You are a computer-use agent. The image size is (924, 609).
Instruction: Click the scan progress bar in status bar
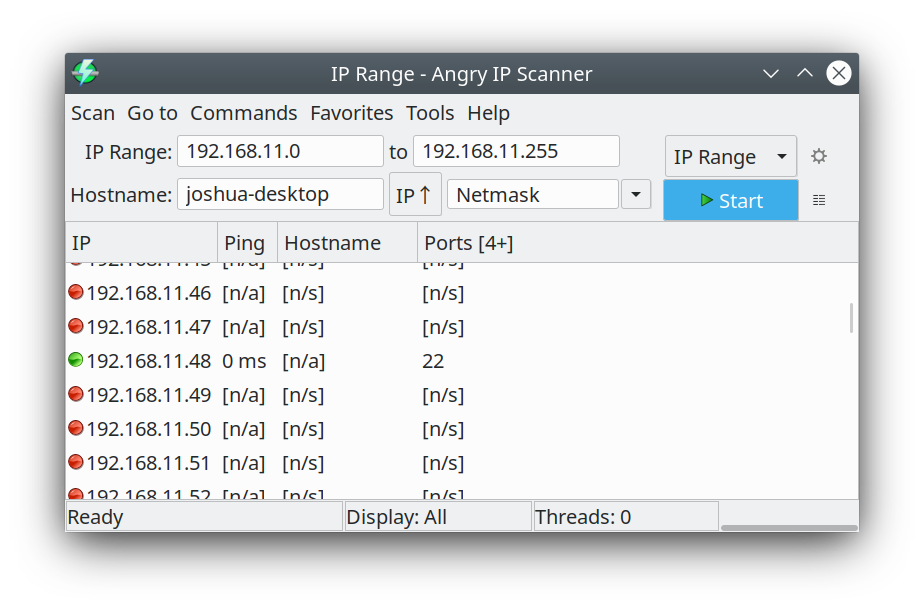click(789, 528)
